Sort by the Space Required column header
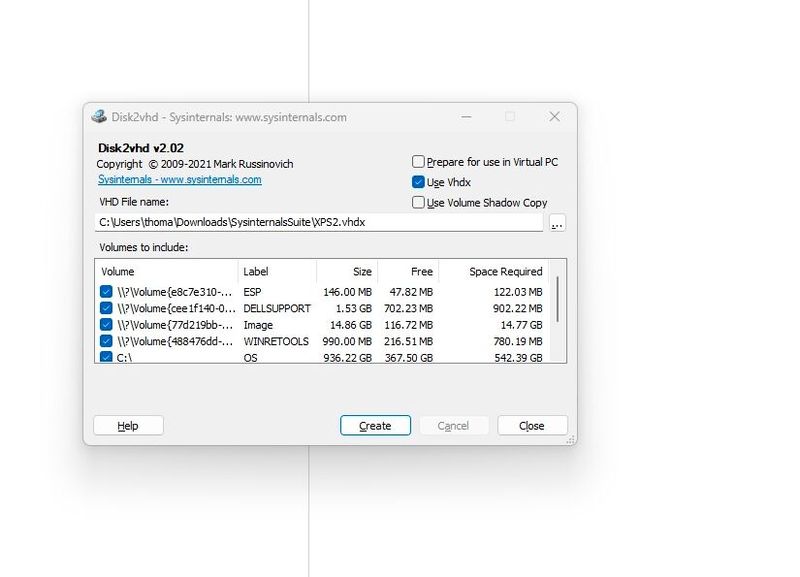 [493, 271]
